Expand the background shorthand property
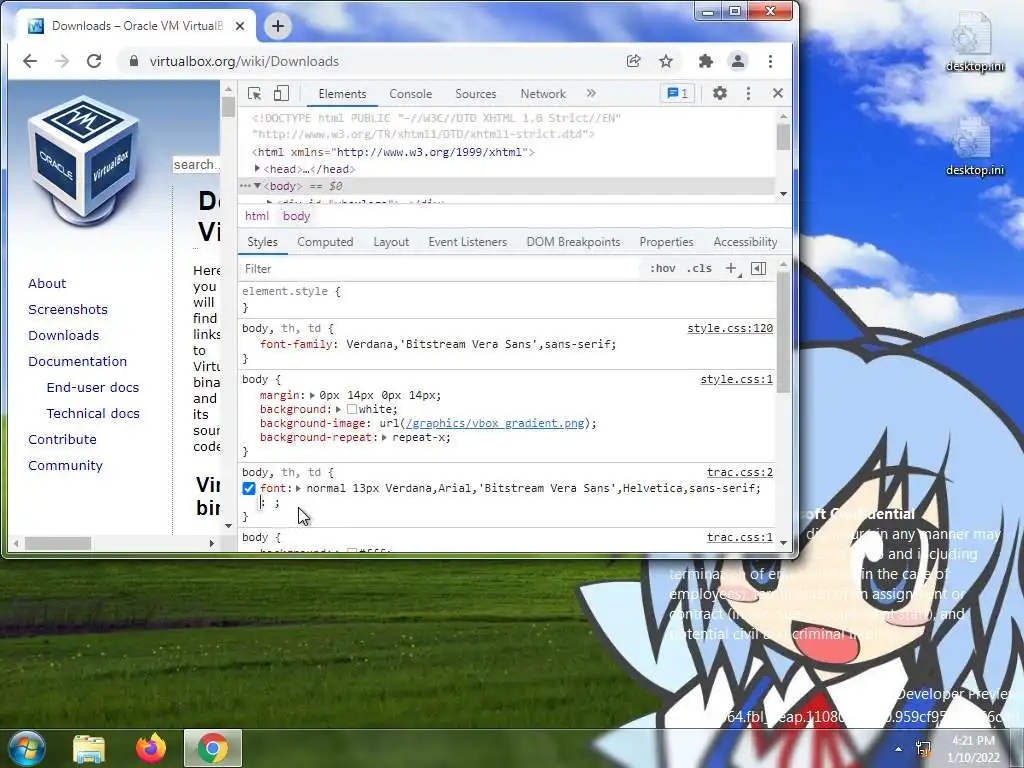1024x768 pixels. pyautogui.click(x=338, y=409)
